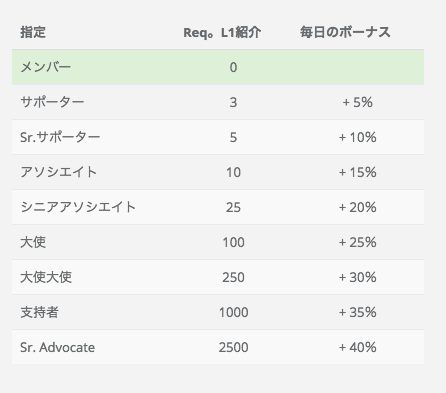Click the +5% bonus cell
The image size is (446, 393).
357,102
